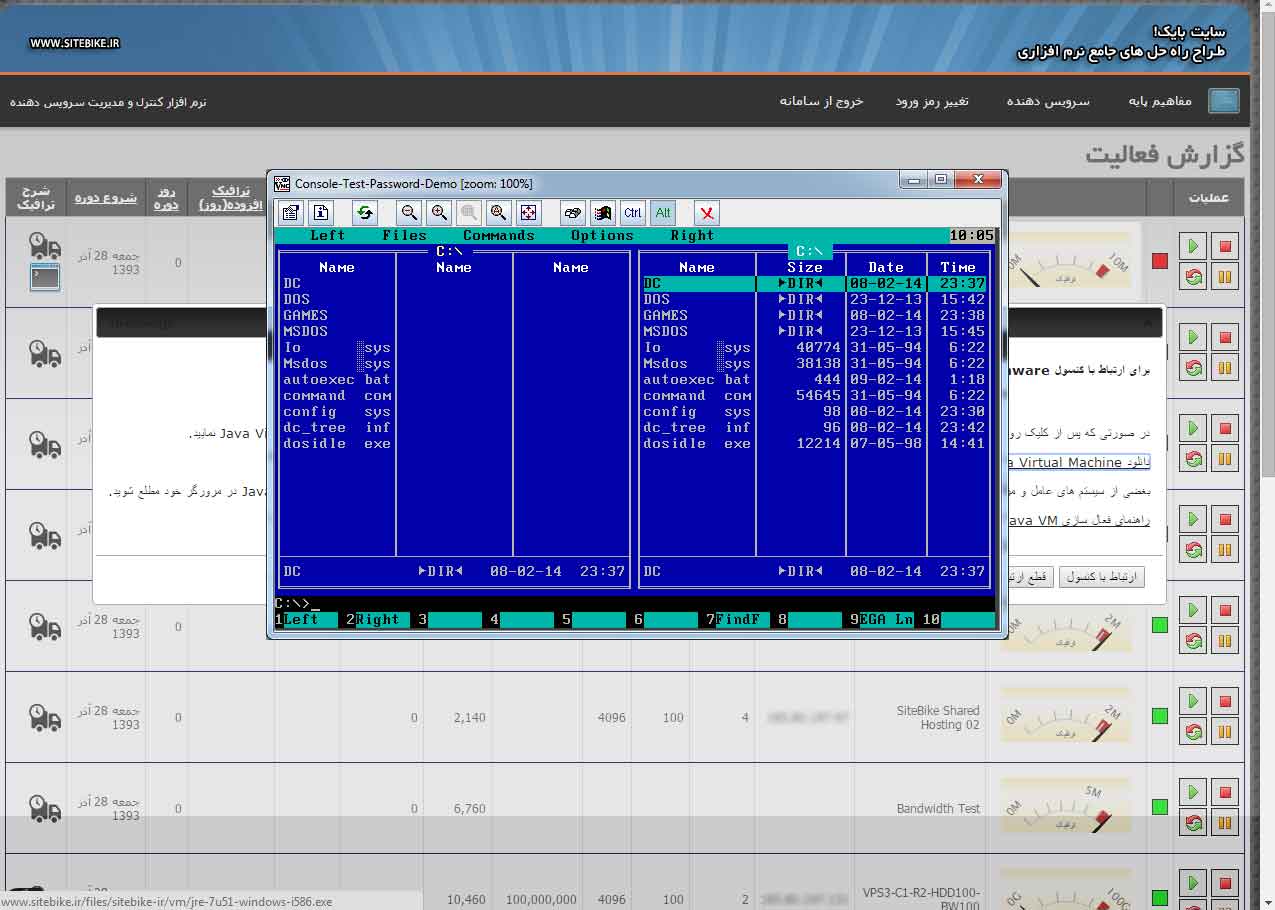Select GAMES directory in right panel

click(x=666, y=315)
